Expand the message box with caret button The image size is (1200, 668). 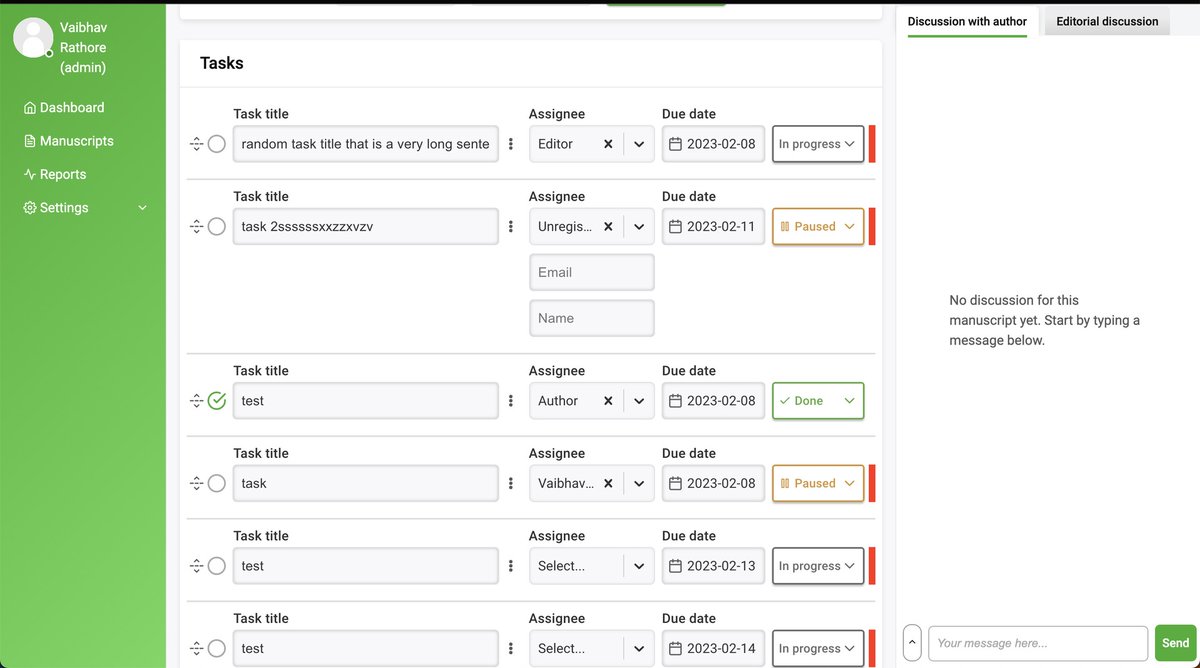coord(912,643)
